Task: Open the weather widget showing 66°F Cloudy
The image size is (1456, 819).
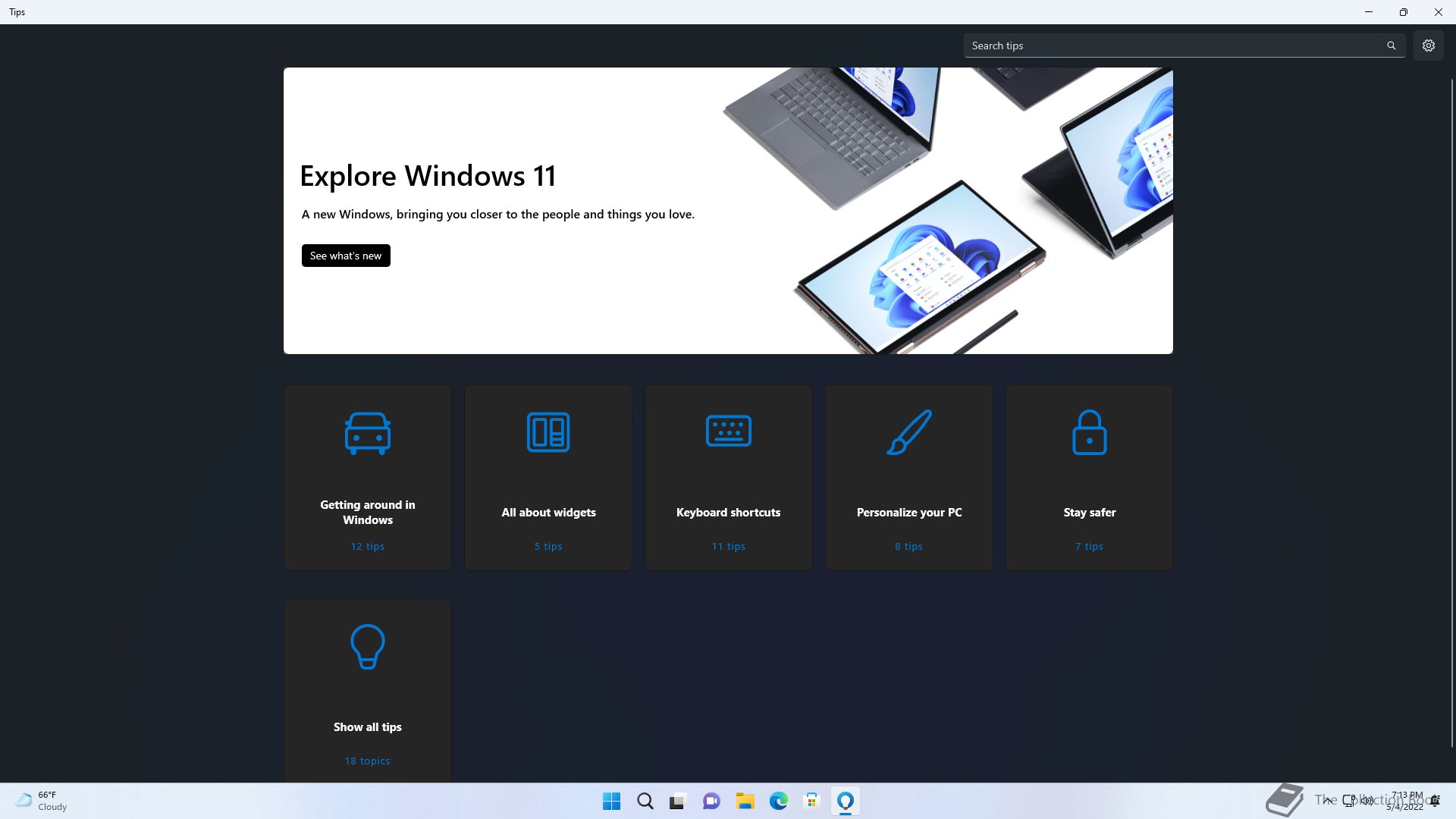Action: (42, 801)
